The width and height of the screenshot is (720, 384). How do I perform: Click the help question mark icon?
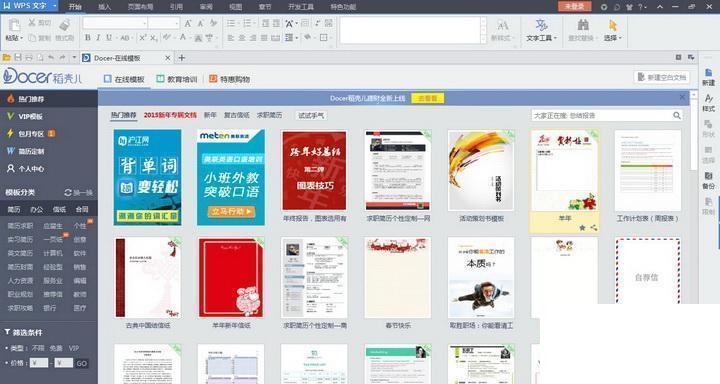click(x=641, y=7)
